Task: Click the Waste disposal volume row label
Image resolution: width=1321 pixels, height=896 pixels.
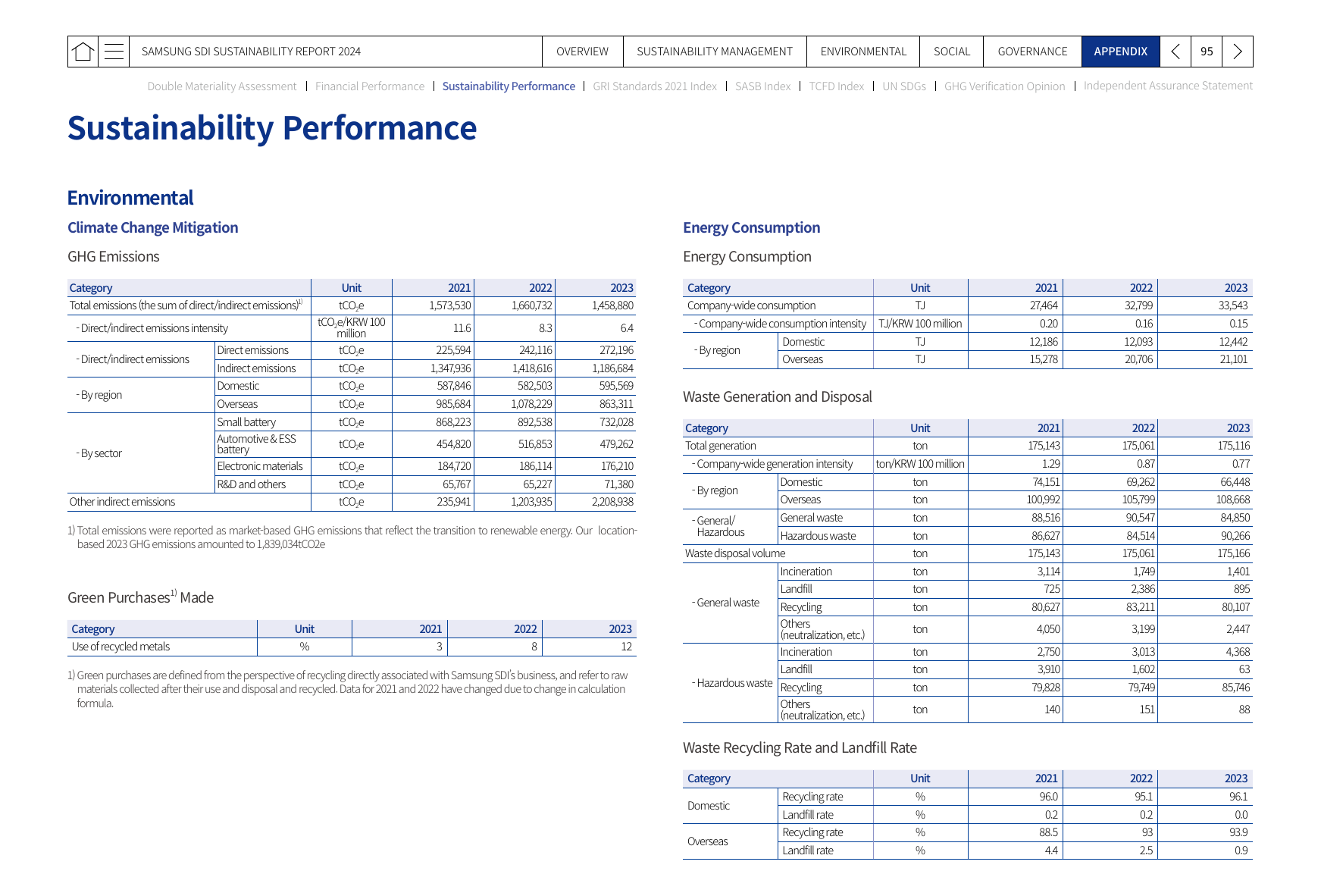Action: click(x=734, y=553)
